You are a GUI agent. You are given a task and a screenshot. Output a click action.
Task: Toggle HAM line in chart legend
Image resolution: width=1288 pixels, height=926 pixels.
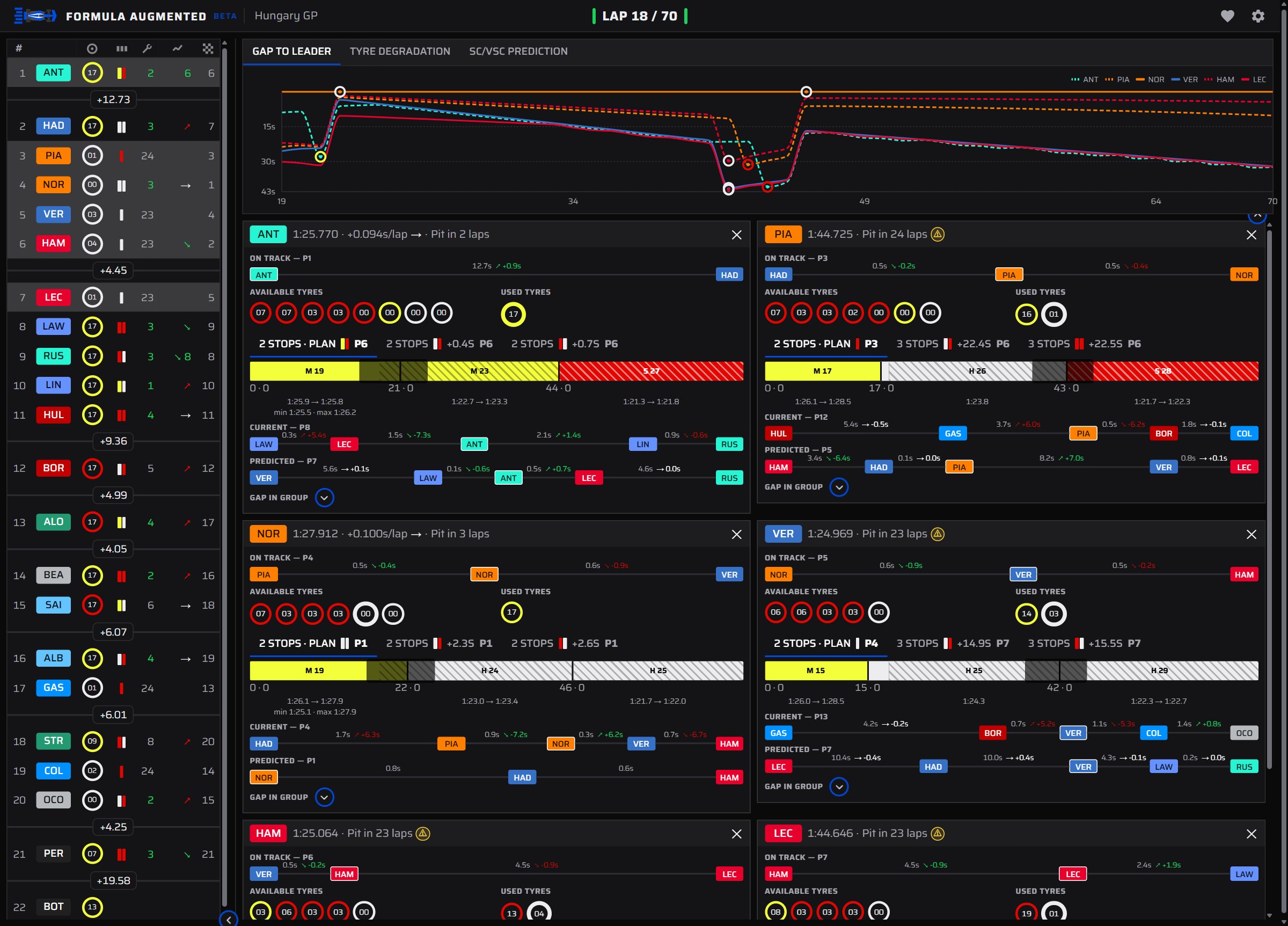click(x=1219, y=79)
